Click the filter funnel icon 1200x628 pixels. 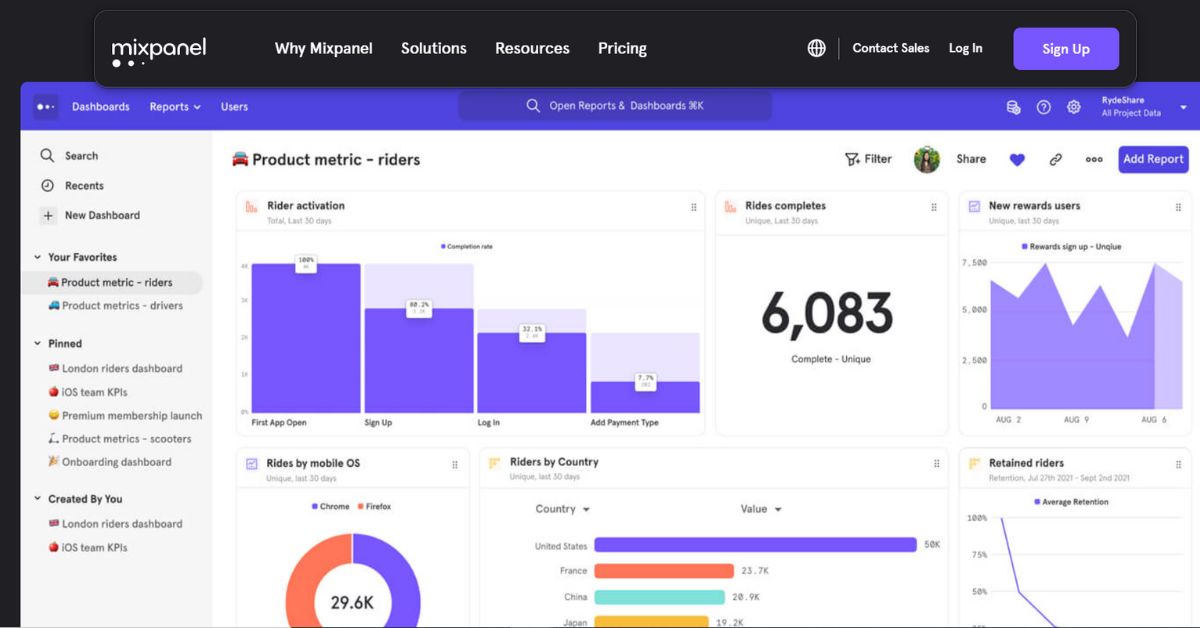coord(852,159)
